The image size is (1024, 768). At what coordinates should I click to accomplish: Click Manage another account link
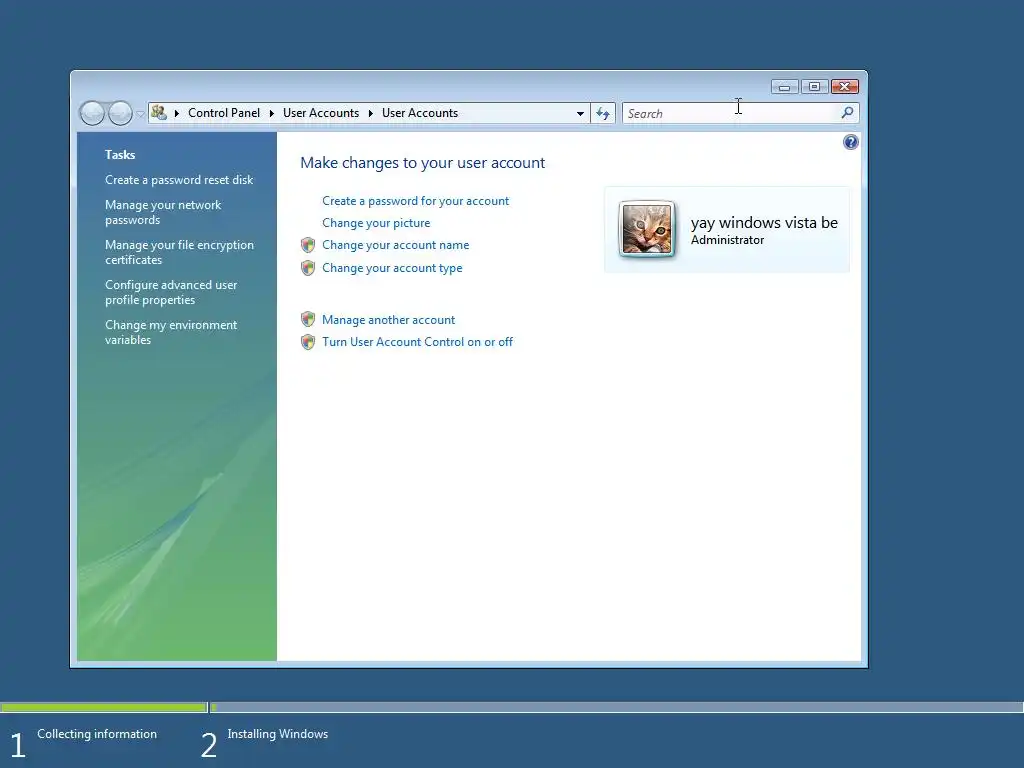tap(388, 320)
